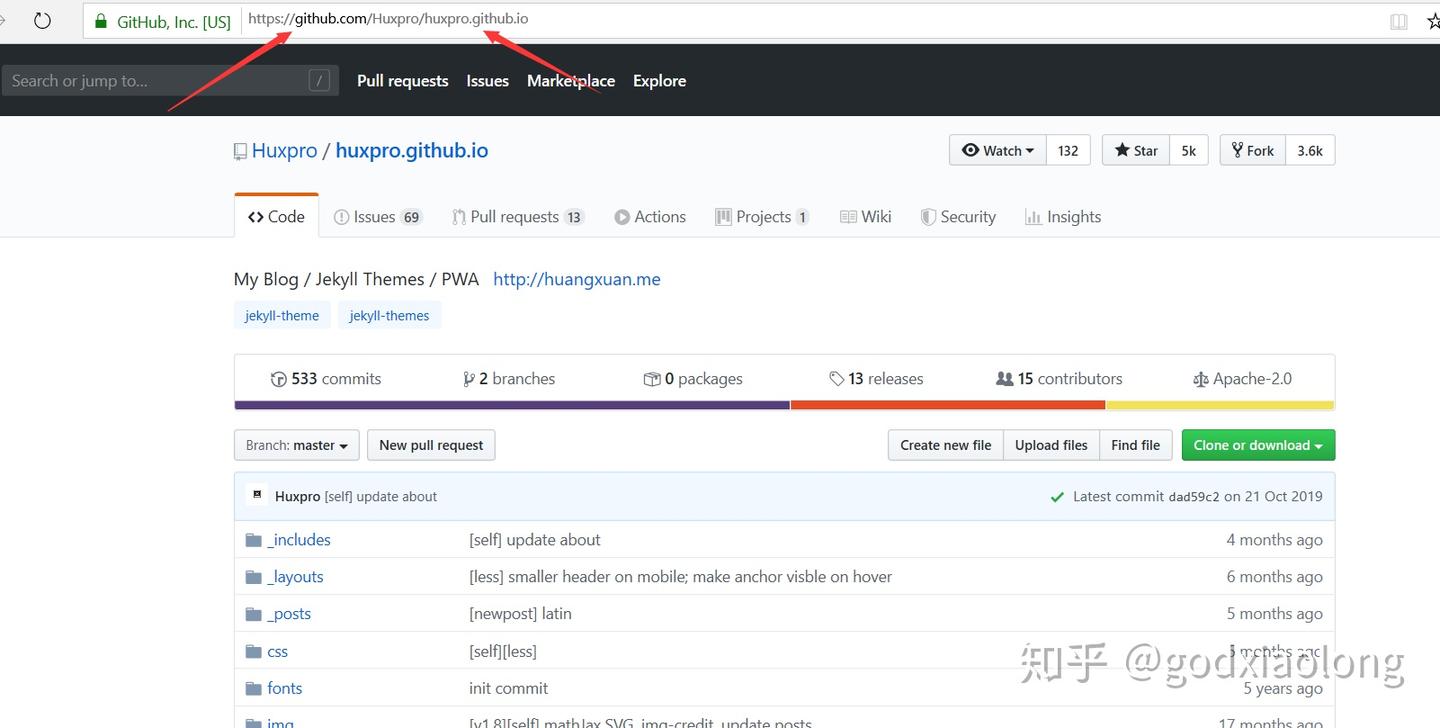Open the commits history via commit icon
Image resolution: width=1440 pixels, height=728 pixels.
click(x=278, y=379)
